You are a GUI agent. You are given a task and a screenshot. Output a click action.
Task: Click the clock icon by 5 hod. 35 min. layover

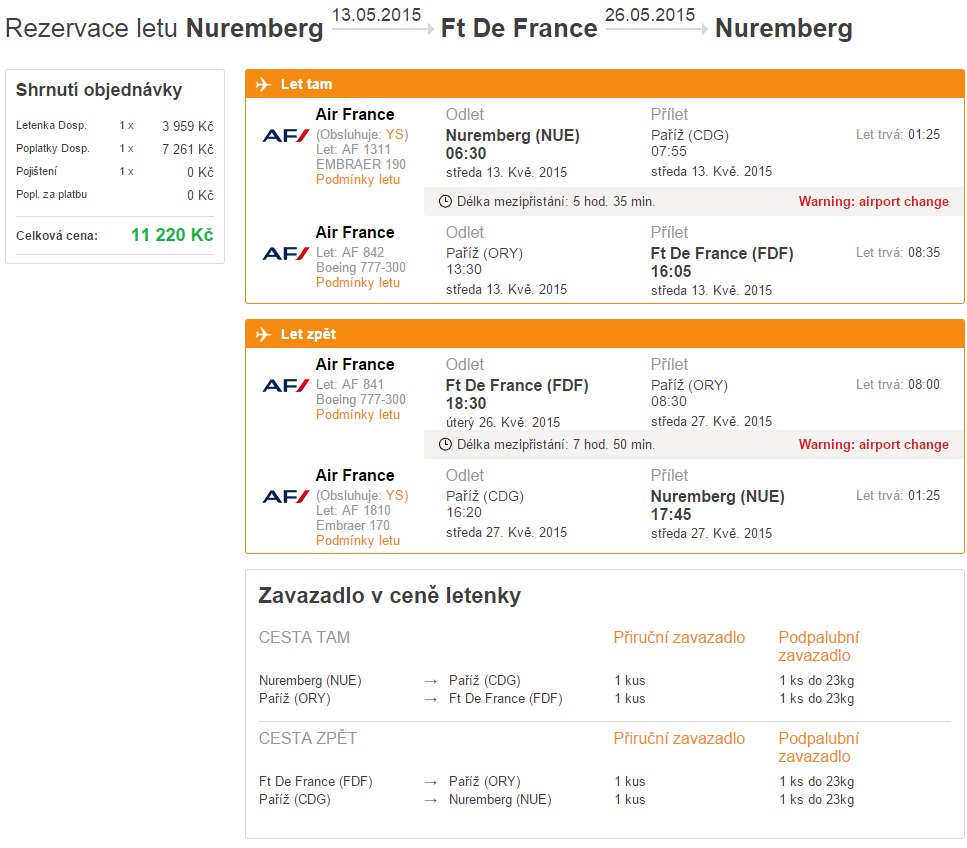pos(445,201)
